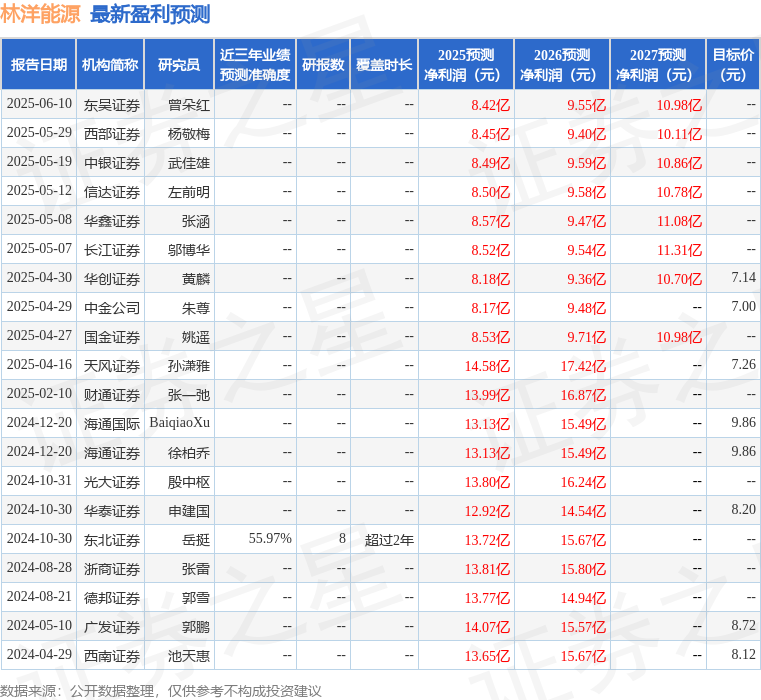Select the 华鑫证券 institution cell
Image resolution: width=761 pixels, height=700 pixels.
112,221
